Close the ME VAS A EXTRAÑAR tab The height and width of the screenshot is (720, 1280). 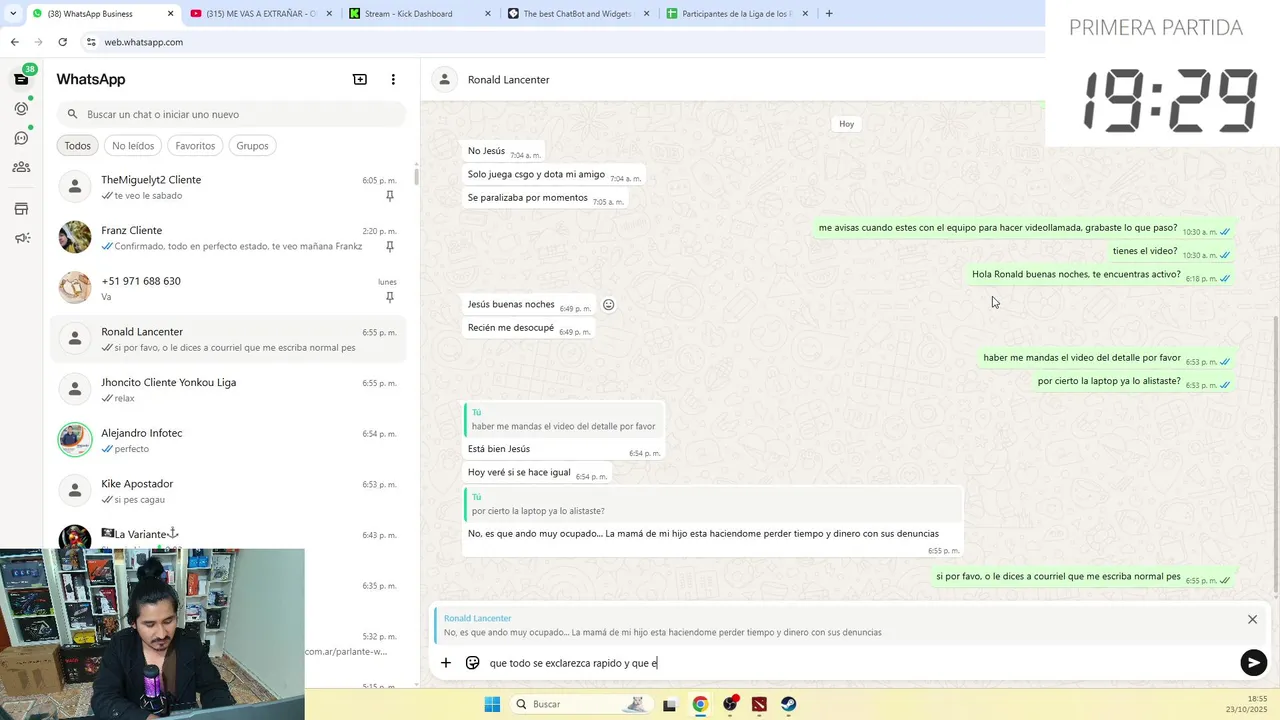coord(329,13)
